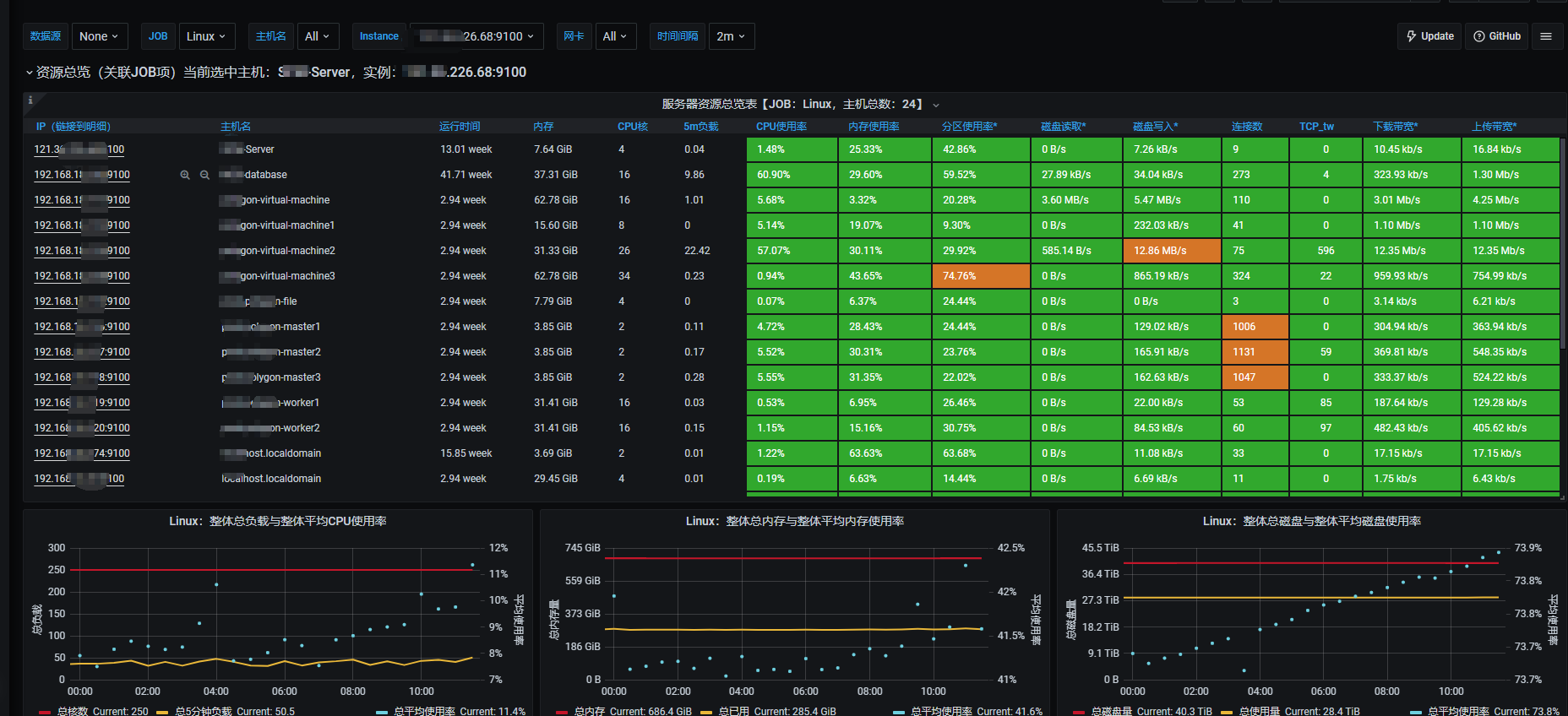Click the red 总磁盘量 legend color swatch

(1079, 712)
